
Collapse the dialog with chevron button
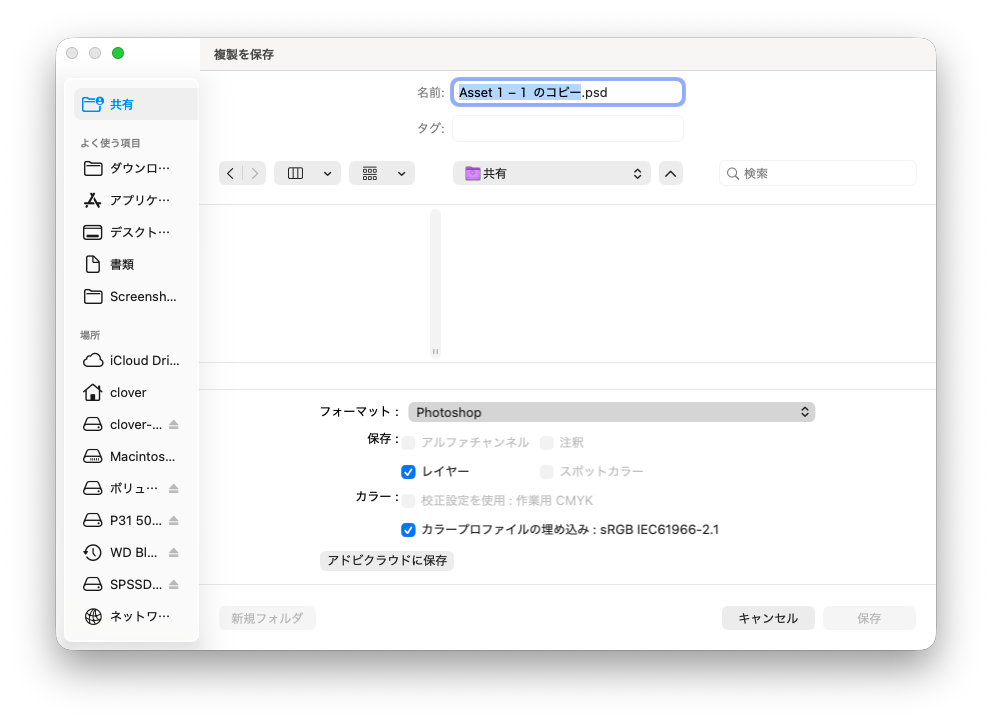[x=671, y=173]
